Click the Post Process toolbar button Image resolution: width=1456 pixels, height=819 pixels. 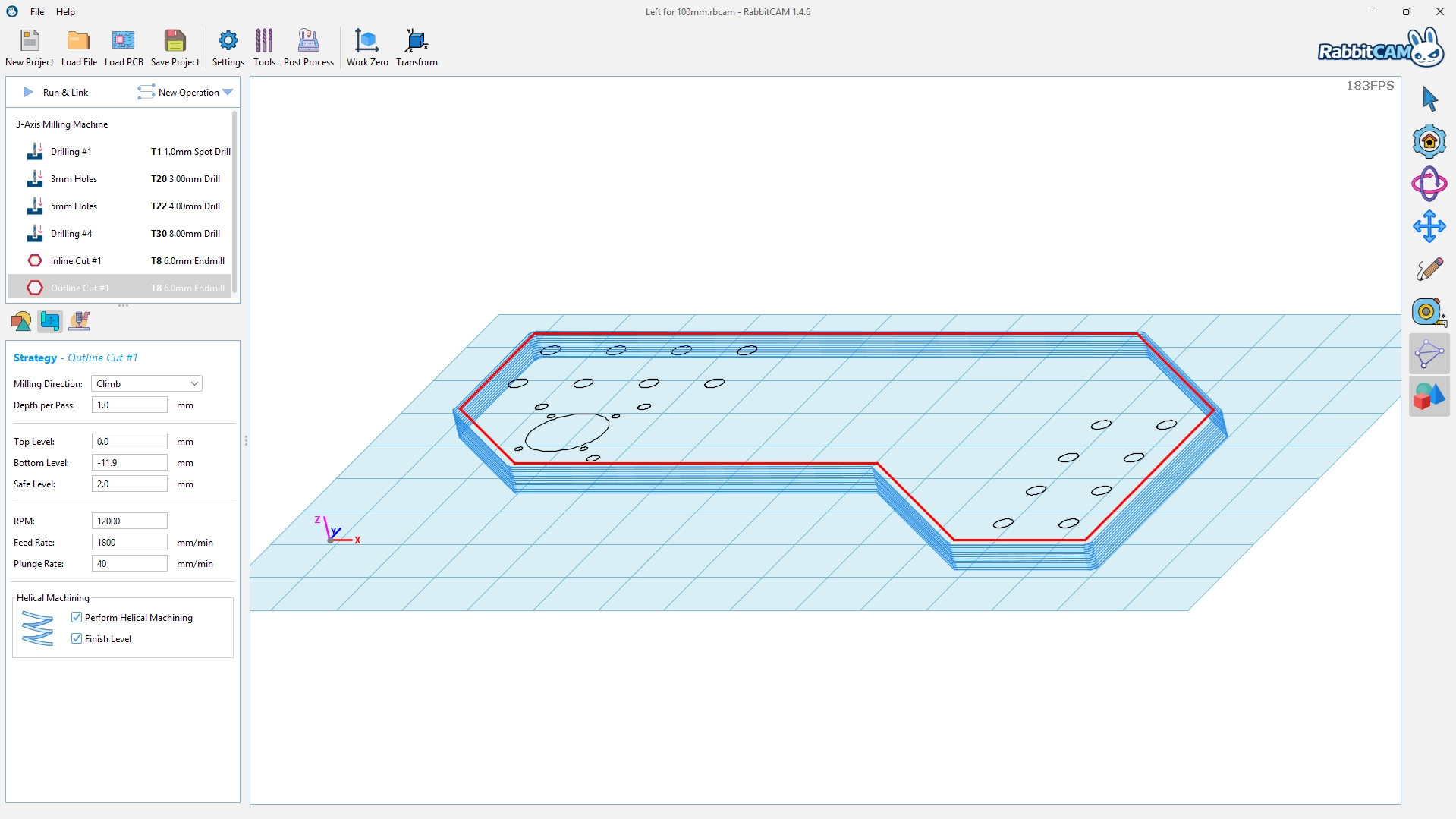(308, 48)
